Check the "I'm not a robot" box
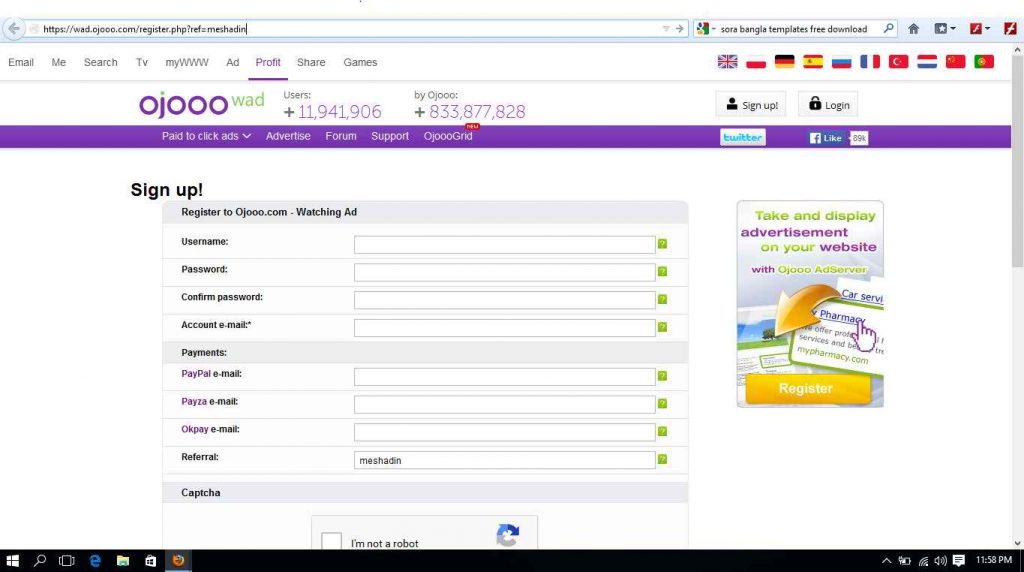1024x572 pixels. [x=331, y=542]
